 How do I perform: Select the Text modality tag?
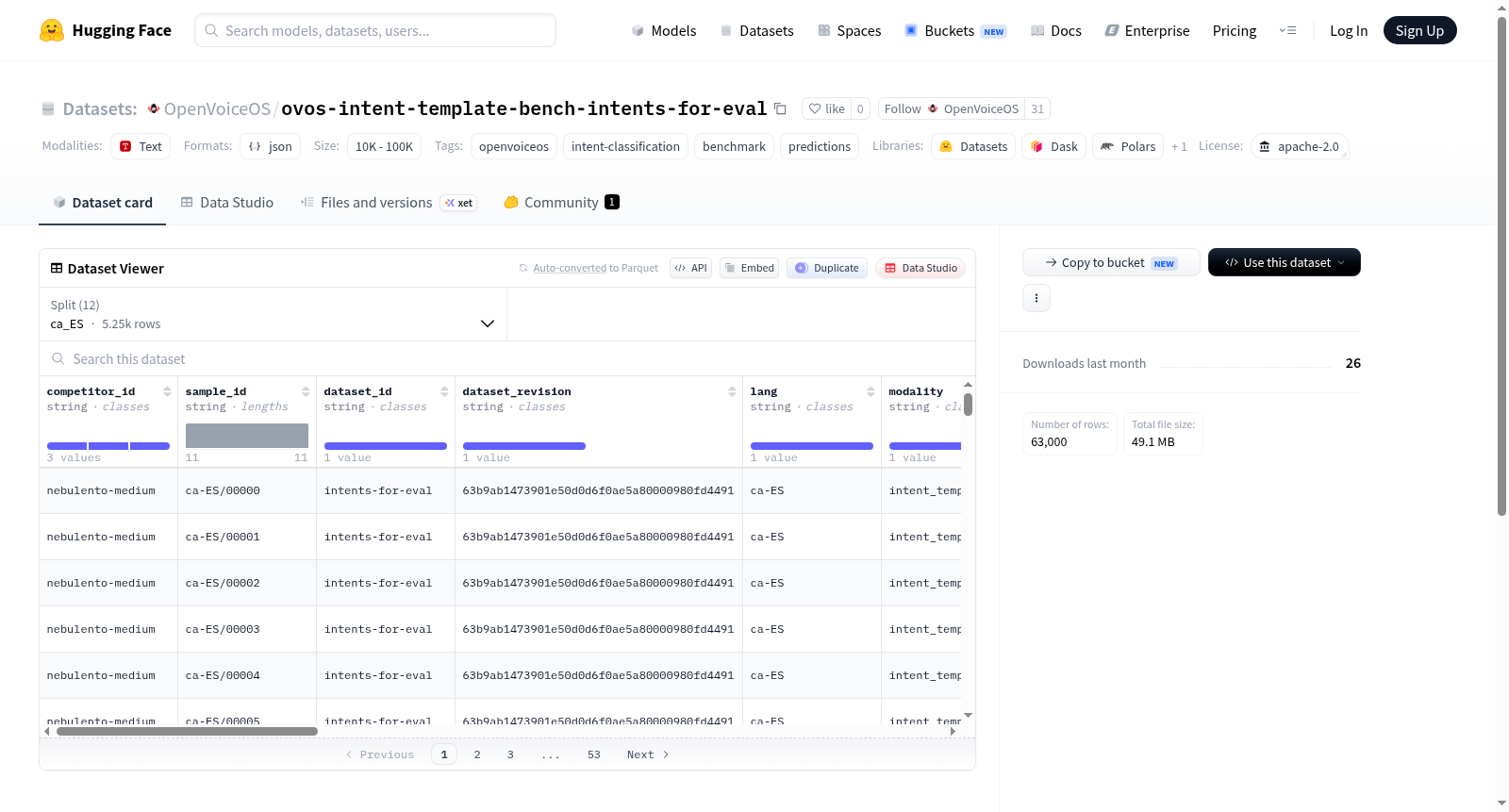coord(141,146)
